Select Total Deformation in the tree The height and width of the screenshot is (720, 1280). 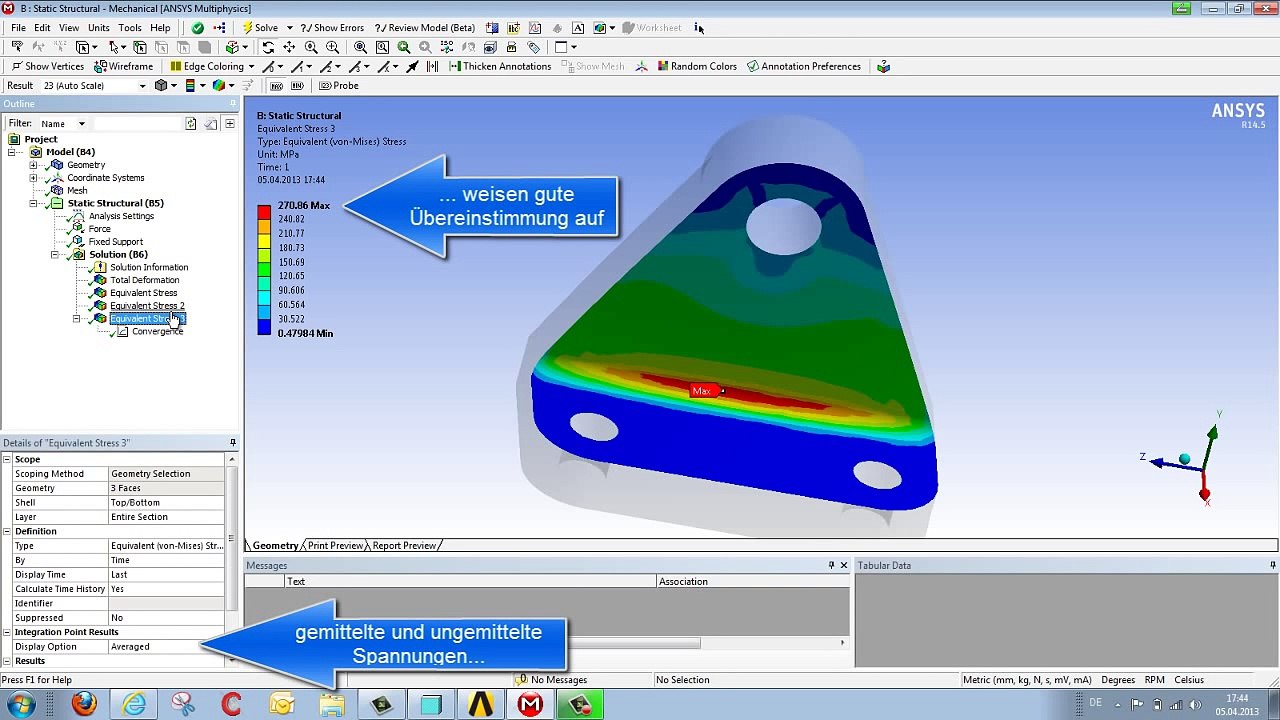(x=145, y=280)
